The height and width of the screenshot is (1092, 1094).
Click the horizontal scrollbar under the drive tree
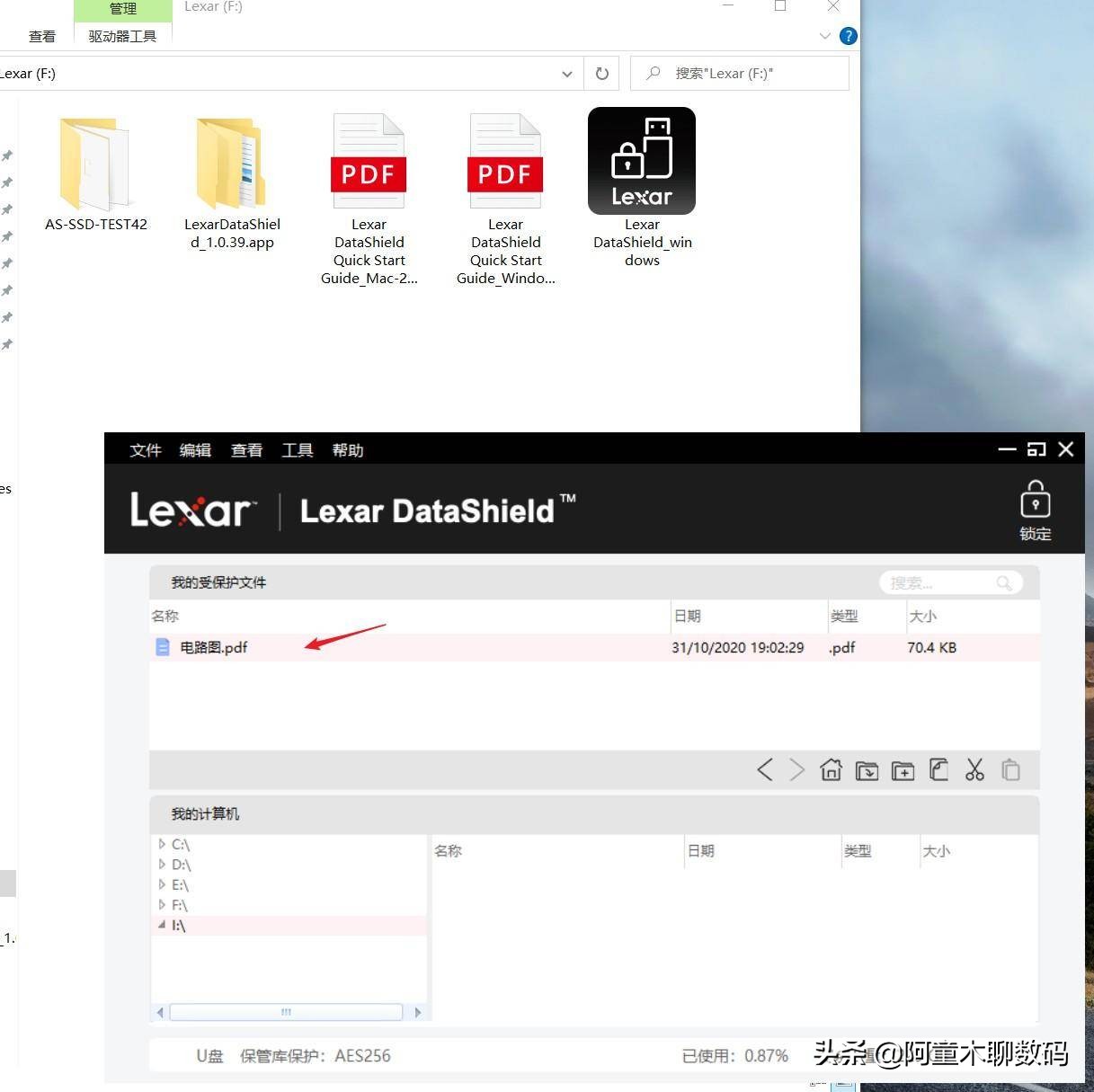(286, 1012)
